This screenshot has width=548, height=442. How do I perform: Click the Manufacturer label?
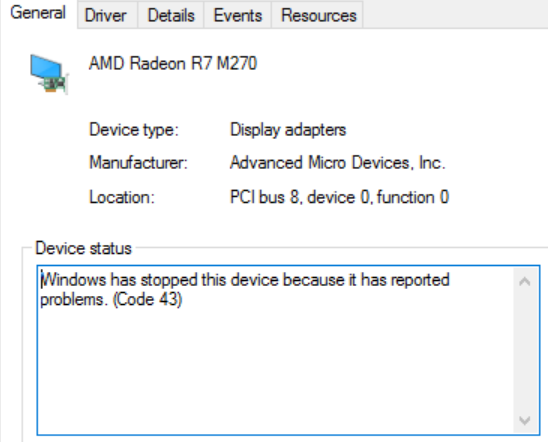138,163
